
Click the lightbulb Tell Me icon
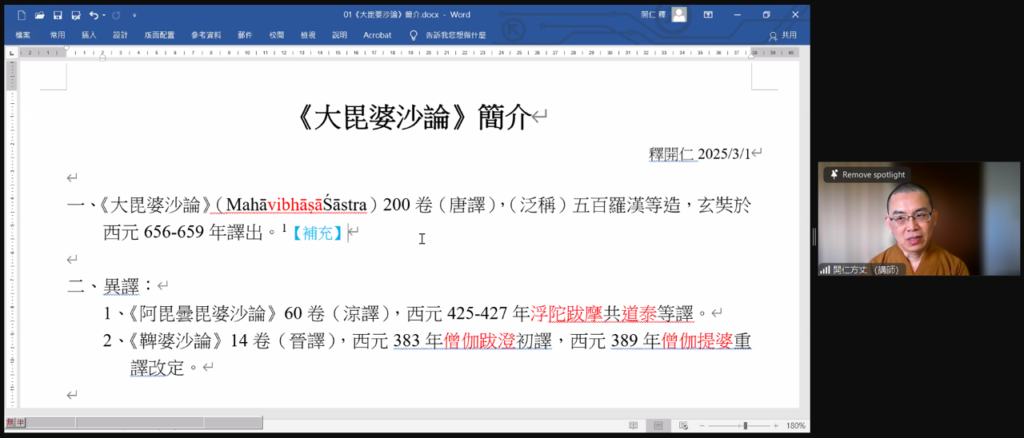coord(413,34)
